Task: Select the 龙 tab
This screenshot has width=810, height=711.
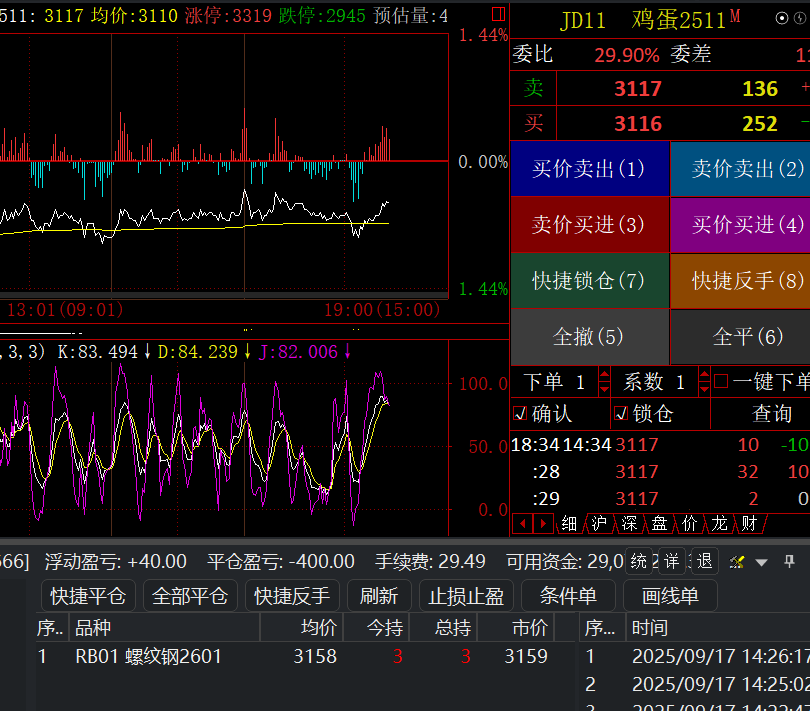Action: [x=720, y=523]
